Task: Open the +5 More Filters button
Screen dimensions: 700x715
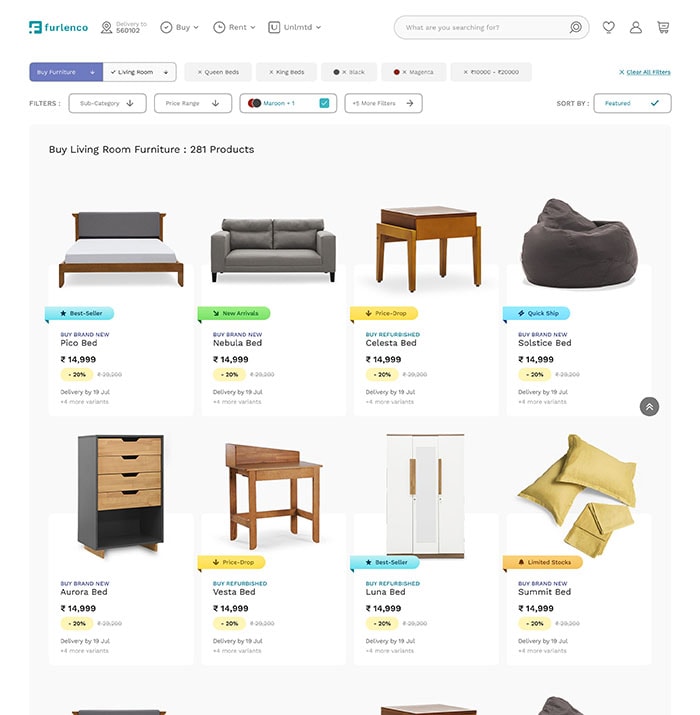Action: [384, 104]
